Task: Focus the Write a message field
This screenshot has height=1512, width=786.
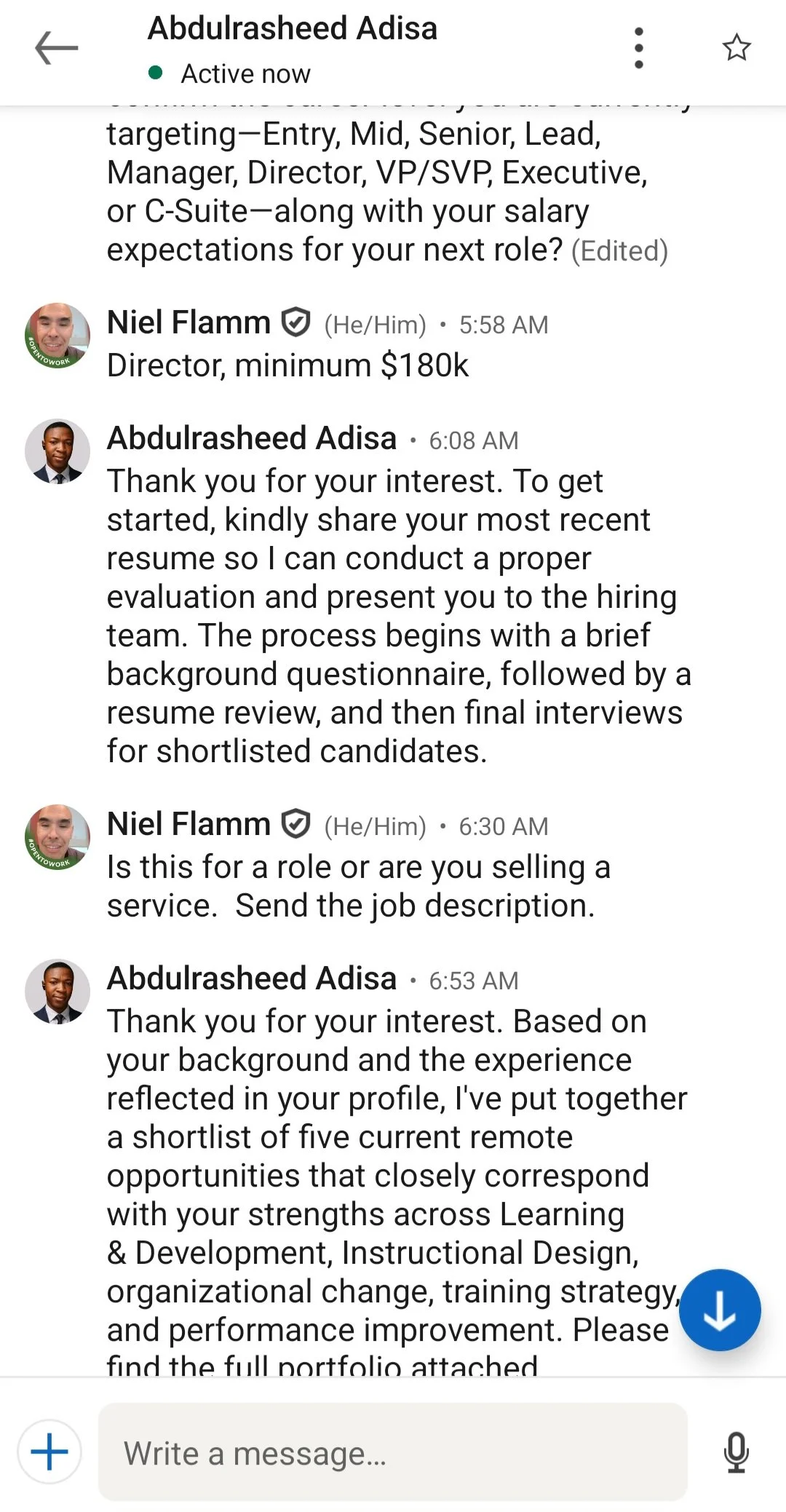Action: click(393, 1452)
